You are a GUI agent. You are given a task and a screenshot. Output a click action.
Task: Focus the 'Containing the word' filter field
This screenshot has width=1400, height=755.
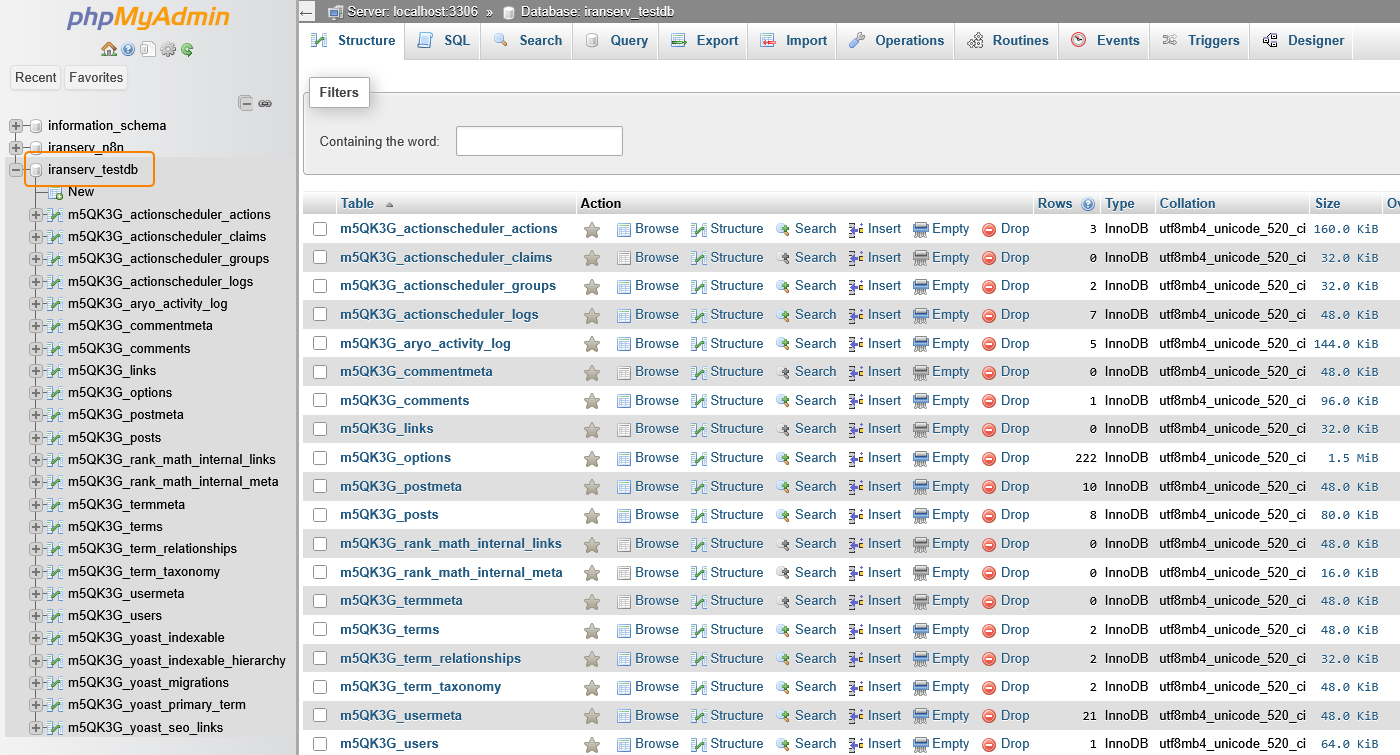539,141
